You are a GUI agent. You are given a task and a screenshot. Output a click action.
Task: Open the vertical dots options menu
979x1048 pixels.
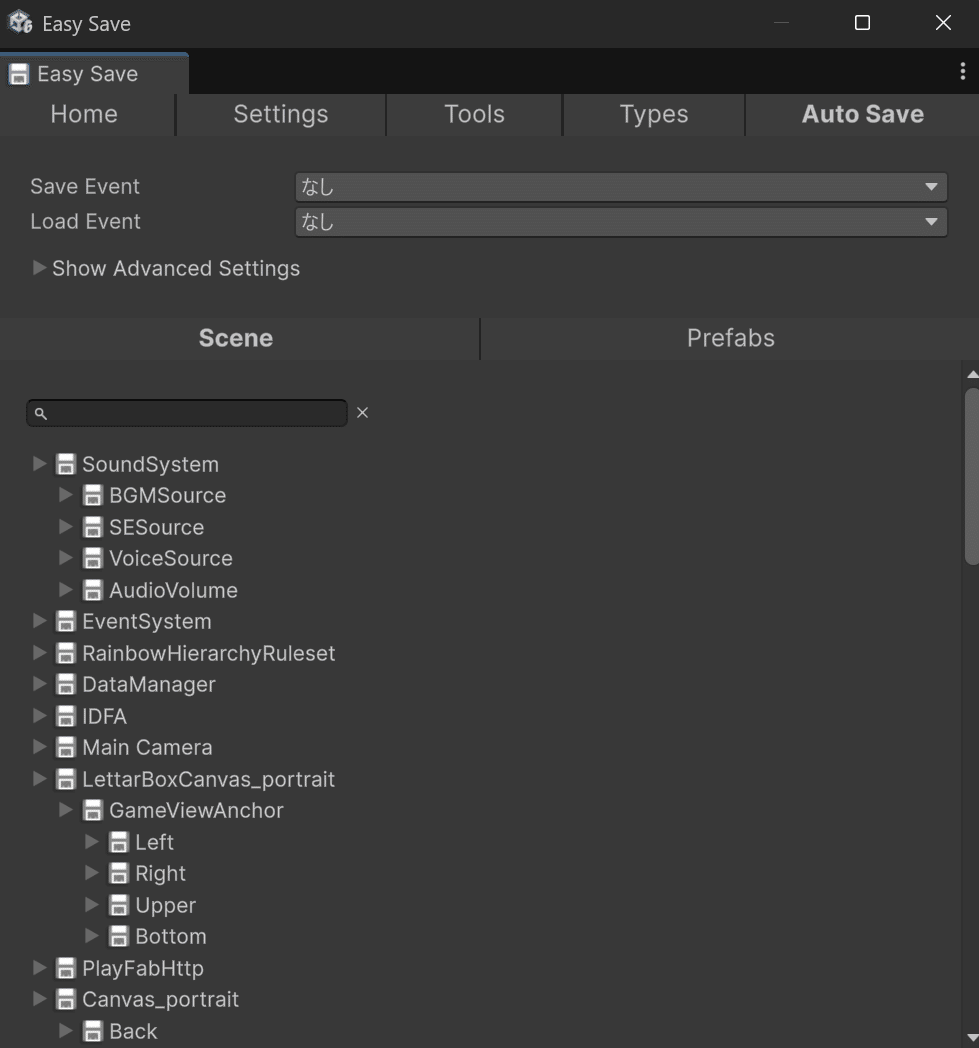[x=964, y=71]
